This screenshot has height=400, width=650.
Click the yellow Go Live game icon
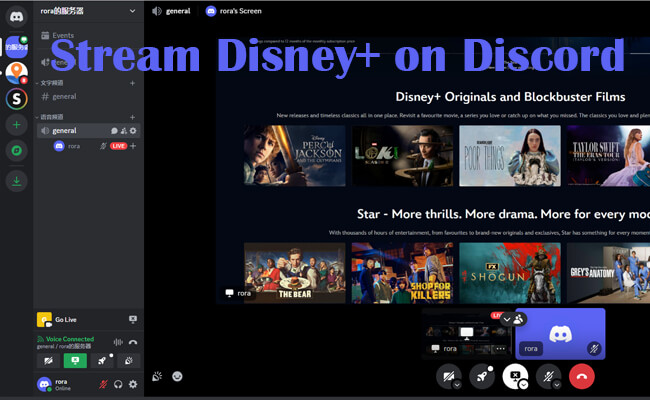click(x=44, y=320)
